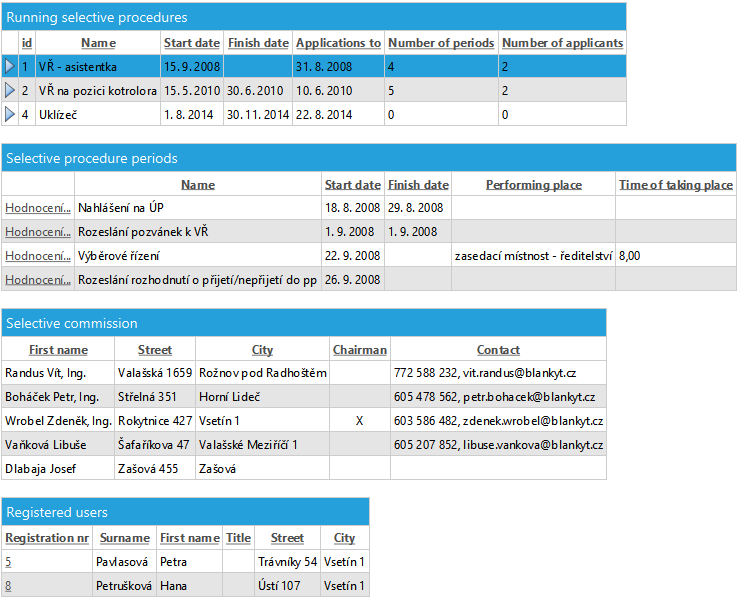Click vit.randus@blankyt.cz contact cell
The height and width of the screenshot is (597, 737).
(x=498, y=373)
